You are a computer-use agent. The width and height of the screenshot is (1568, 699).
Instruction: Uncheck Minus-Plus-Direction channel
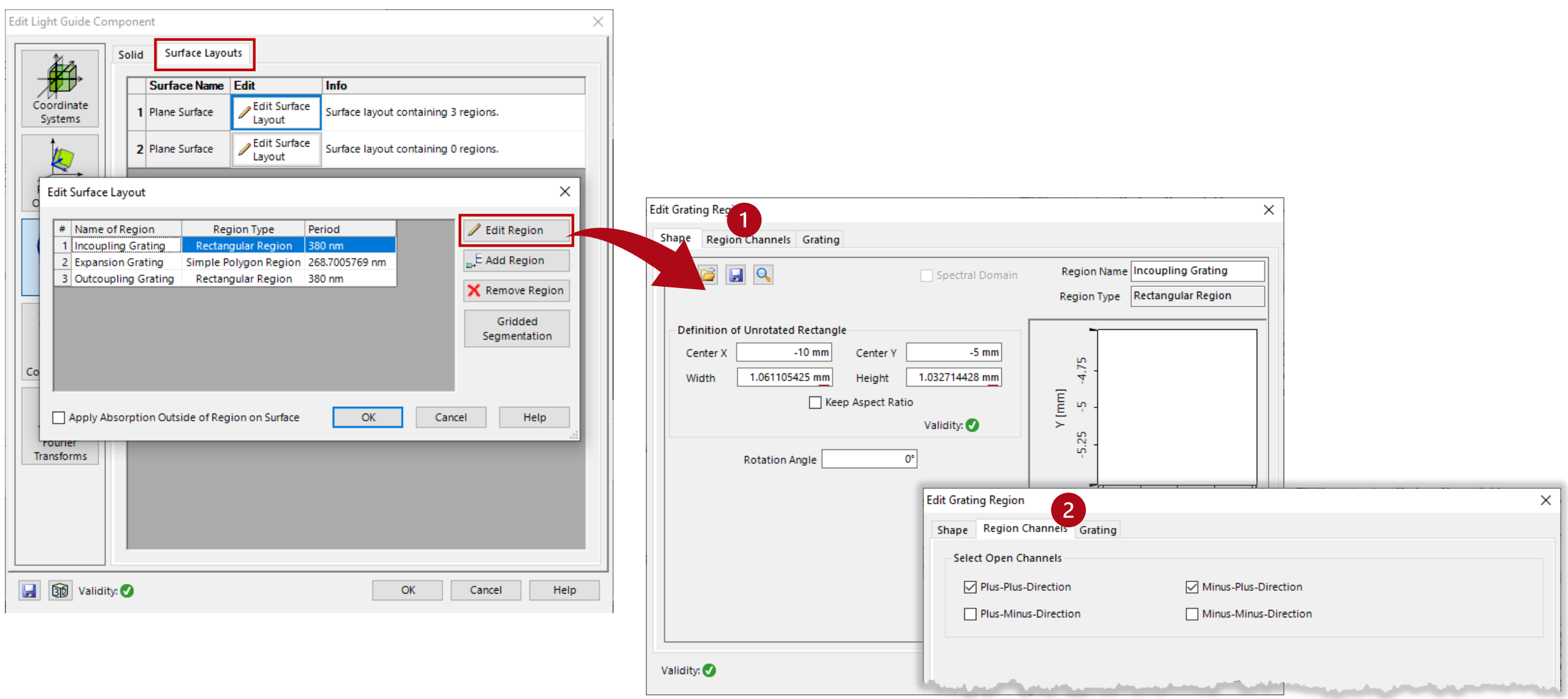[1192, 587]
